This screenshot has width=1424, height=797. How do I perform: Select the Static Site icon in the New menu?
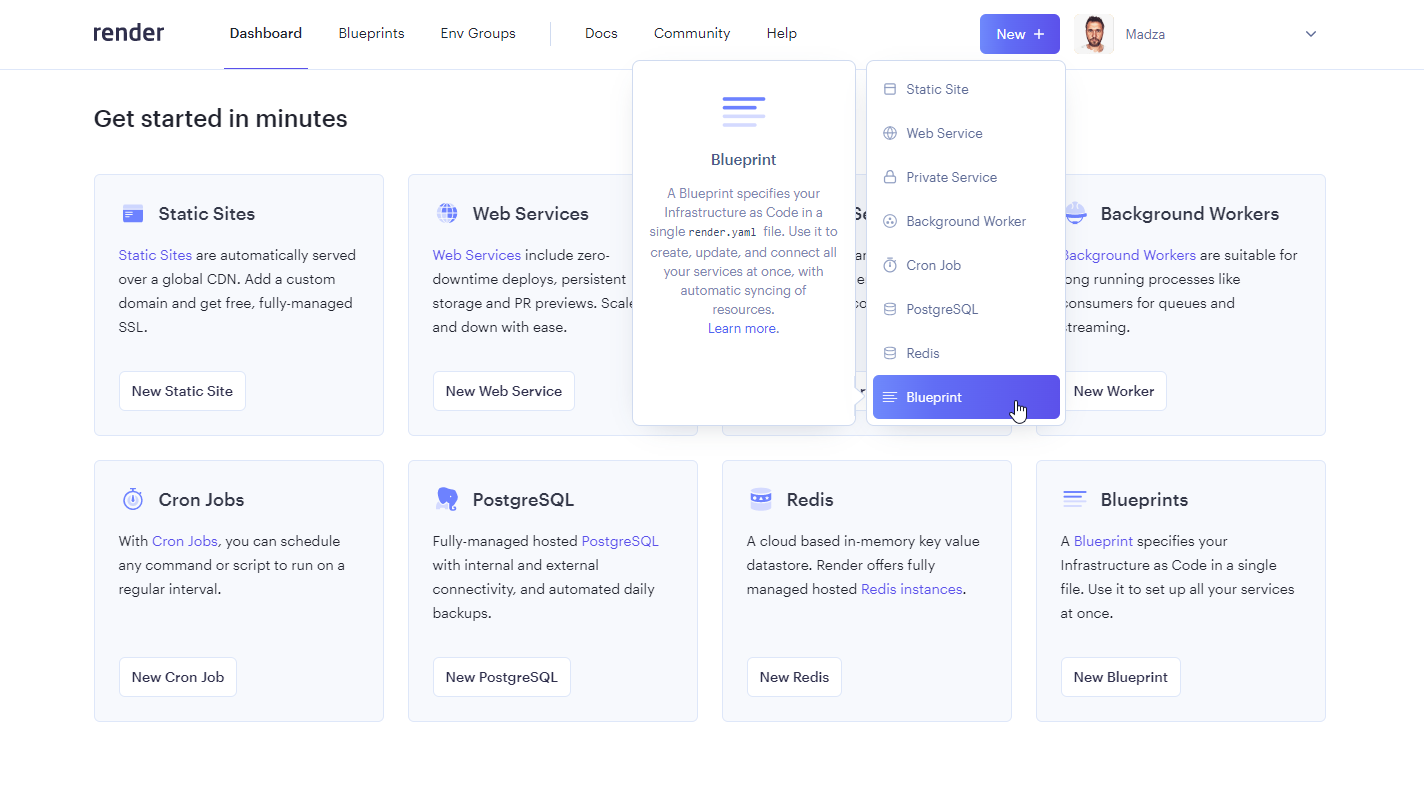coord(889,89)
